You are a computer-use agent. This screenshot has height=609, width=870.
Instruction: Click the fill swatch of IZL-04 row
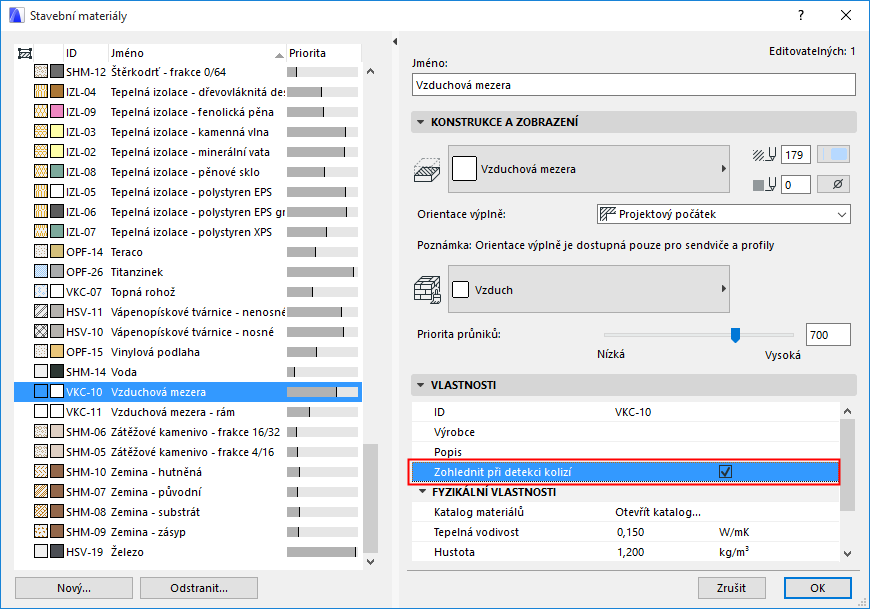click(x=41, y=92)
